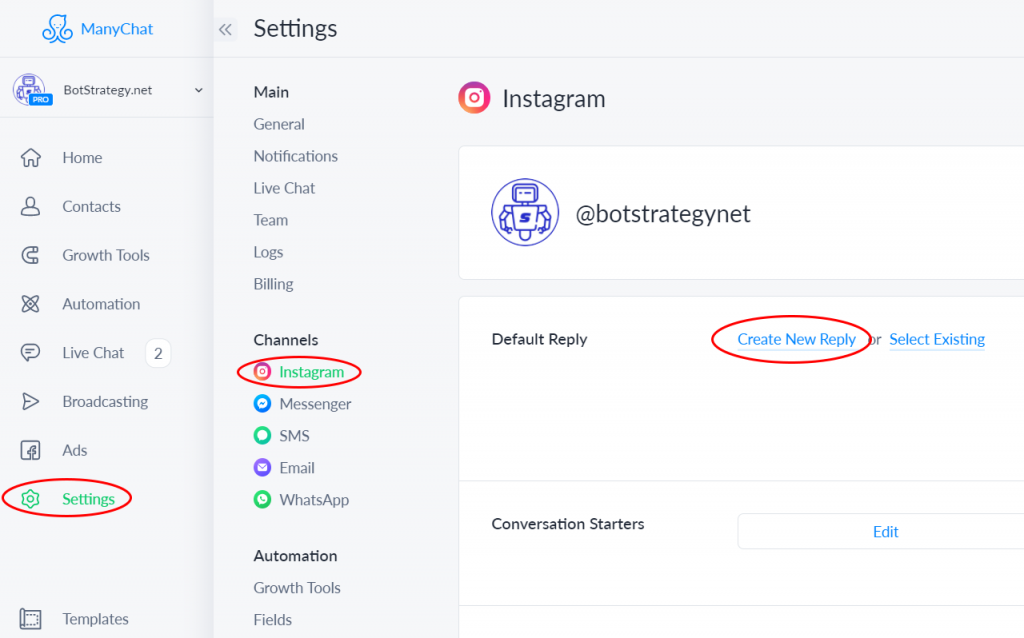Click the Automation atom icon
Viewport: 1024px width, 638px height.
[x=31, y=304]
